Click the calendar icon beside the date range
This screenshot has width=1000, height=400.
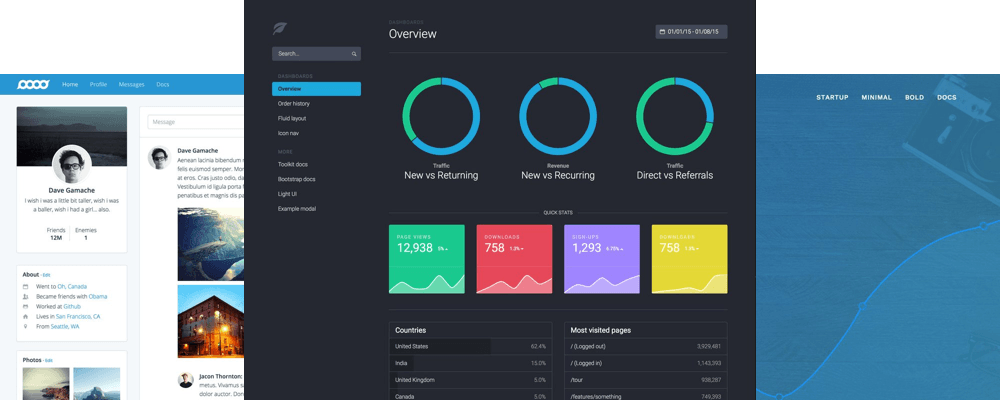(662, 32)
